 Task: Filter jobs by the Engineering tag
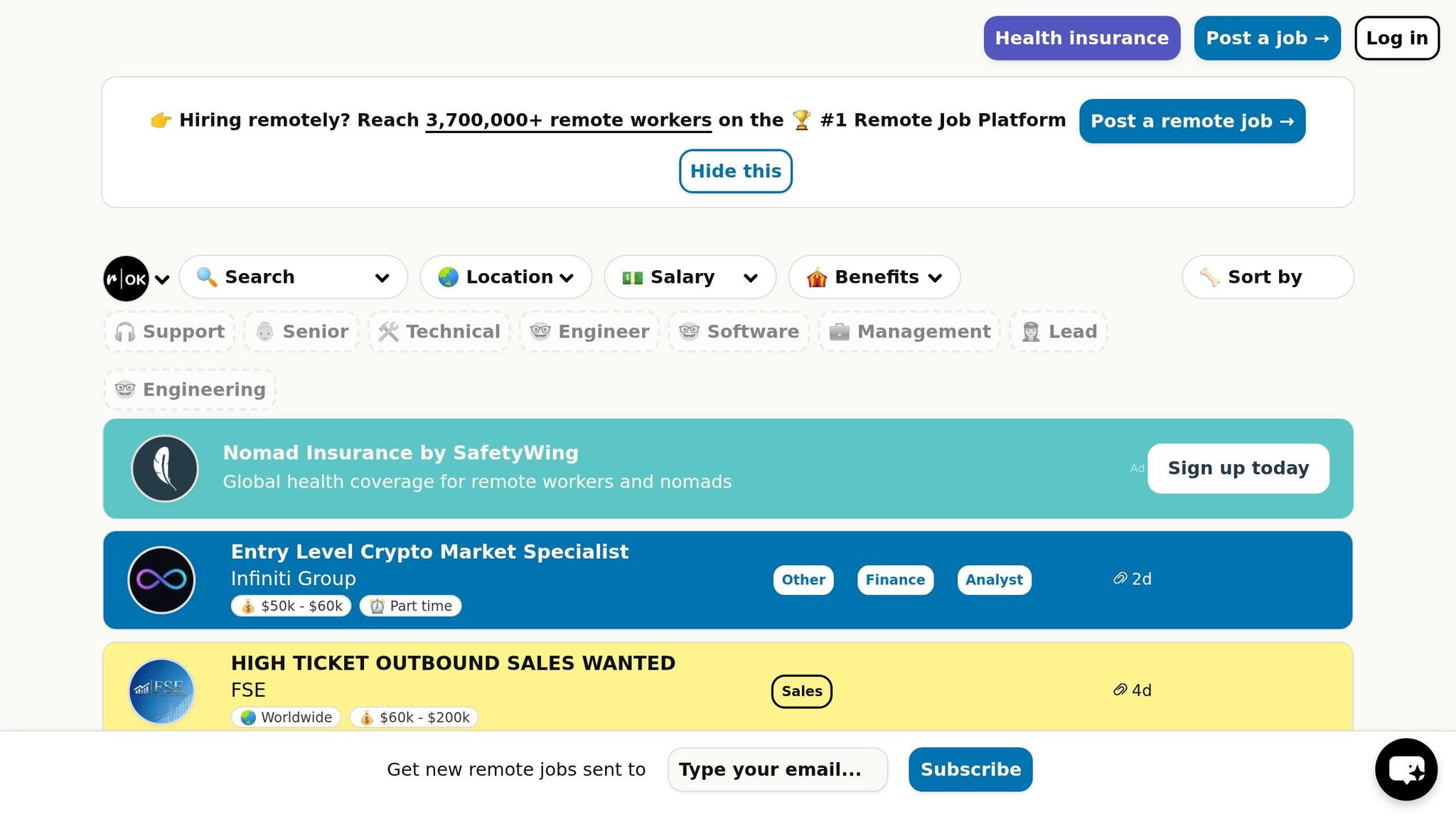coord(190,390)
